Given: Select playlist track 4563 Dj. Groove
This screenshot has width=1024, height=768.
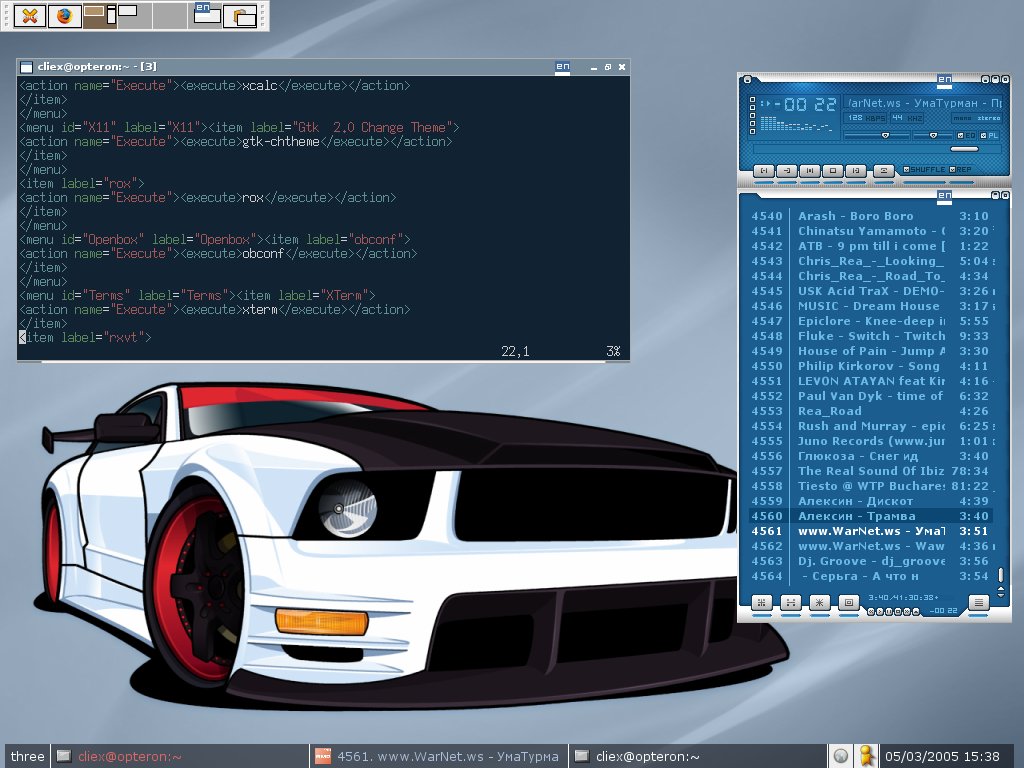Looking at the screenshot, I should click(x=870, y=562).
